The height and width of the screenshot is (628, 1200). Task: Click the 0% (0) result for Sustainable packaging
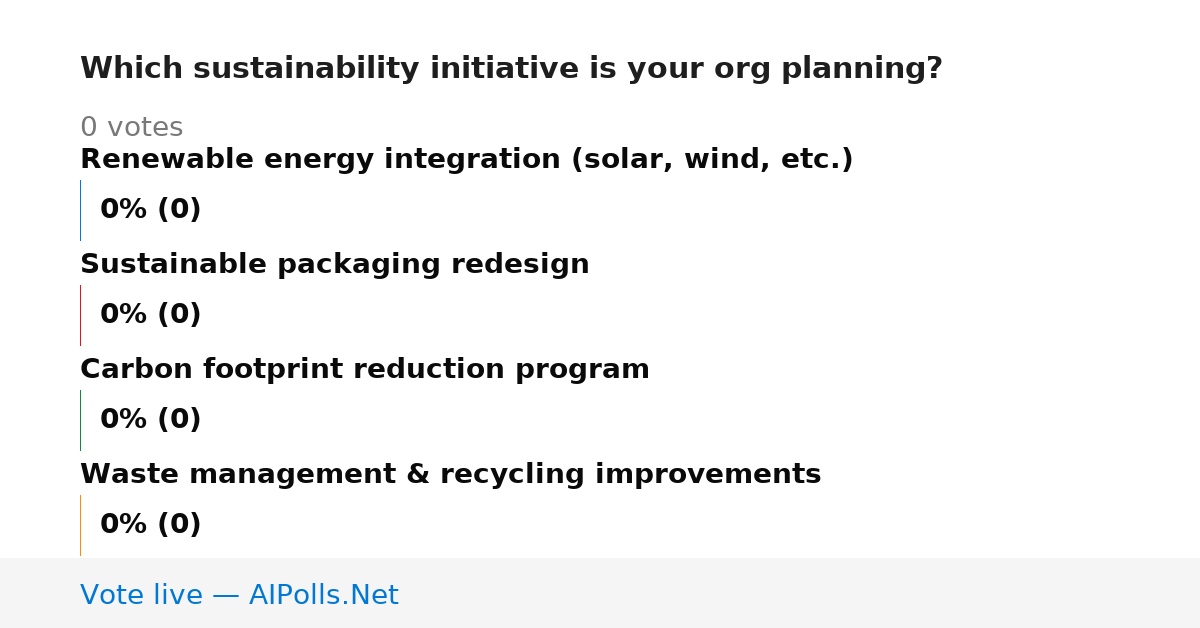pos(150,315)
